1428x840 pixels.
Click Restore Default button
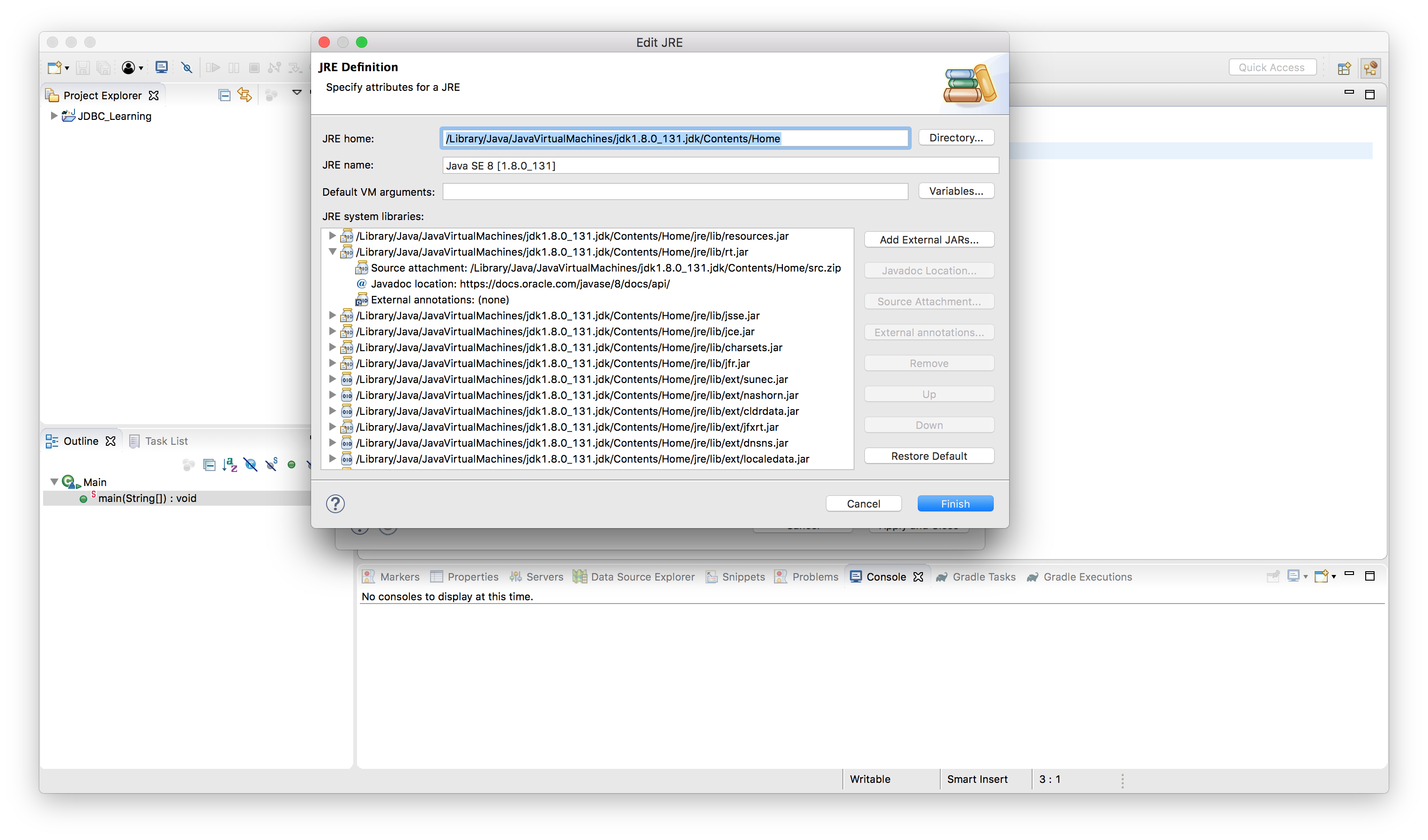(x=929, y=456)
